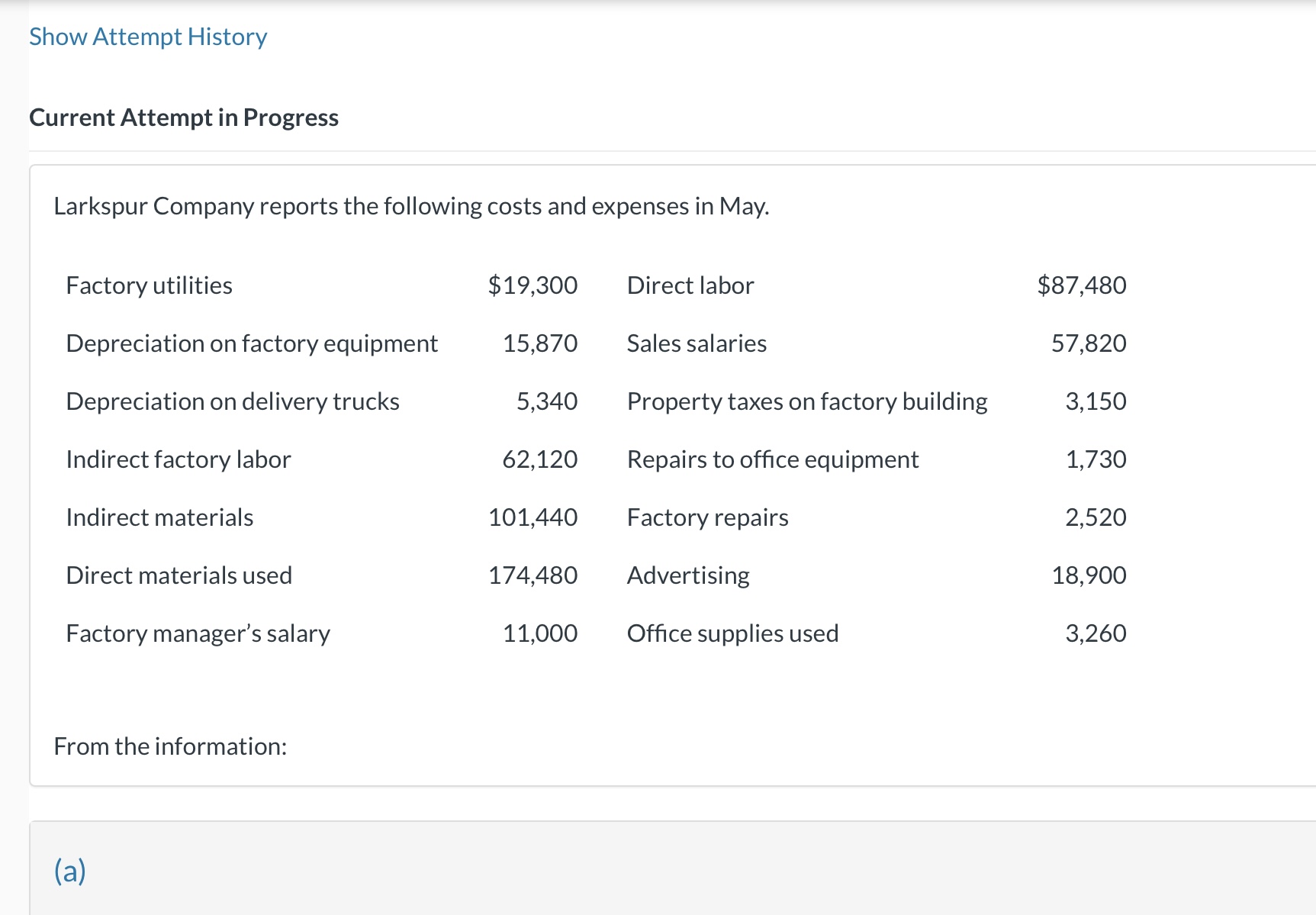Click the $87,480 direct labor amount
1316x915 pixels.
[x=1081, y=285]
